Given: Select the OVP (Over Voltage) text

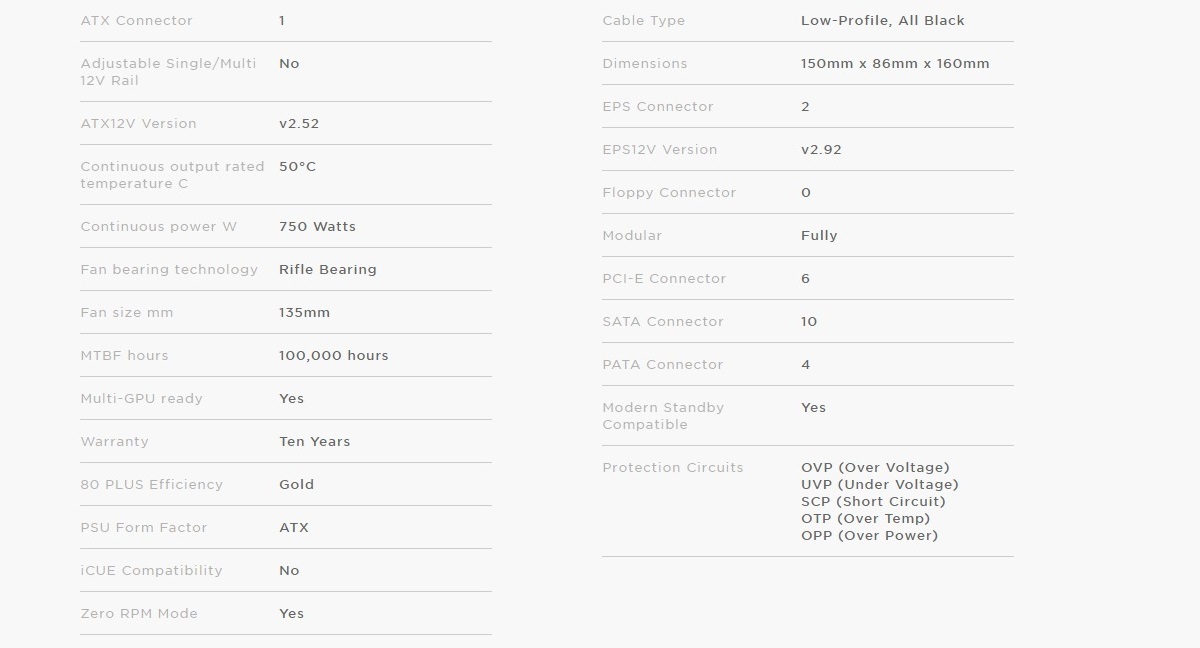Looking at the screenshot, I should pyautogui.click(x=875, y=467).
